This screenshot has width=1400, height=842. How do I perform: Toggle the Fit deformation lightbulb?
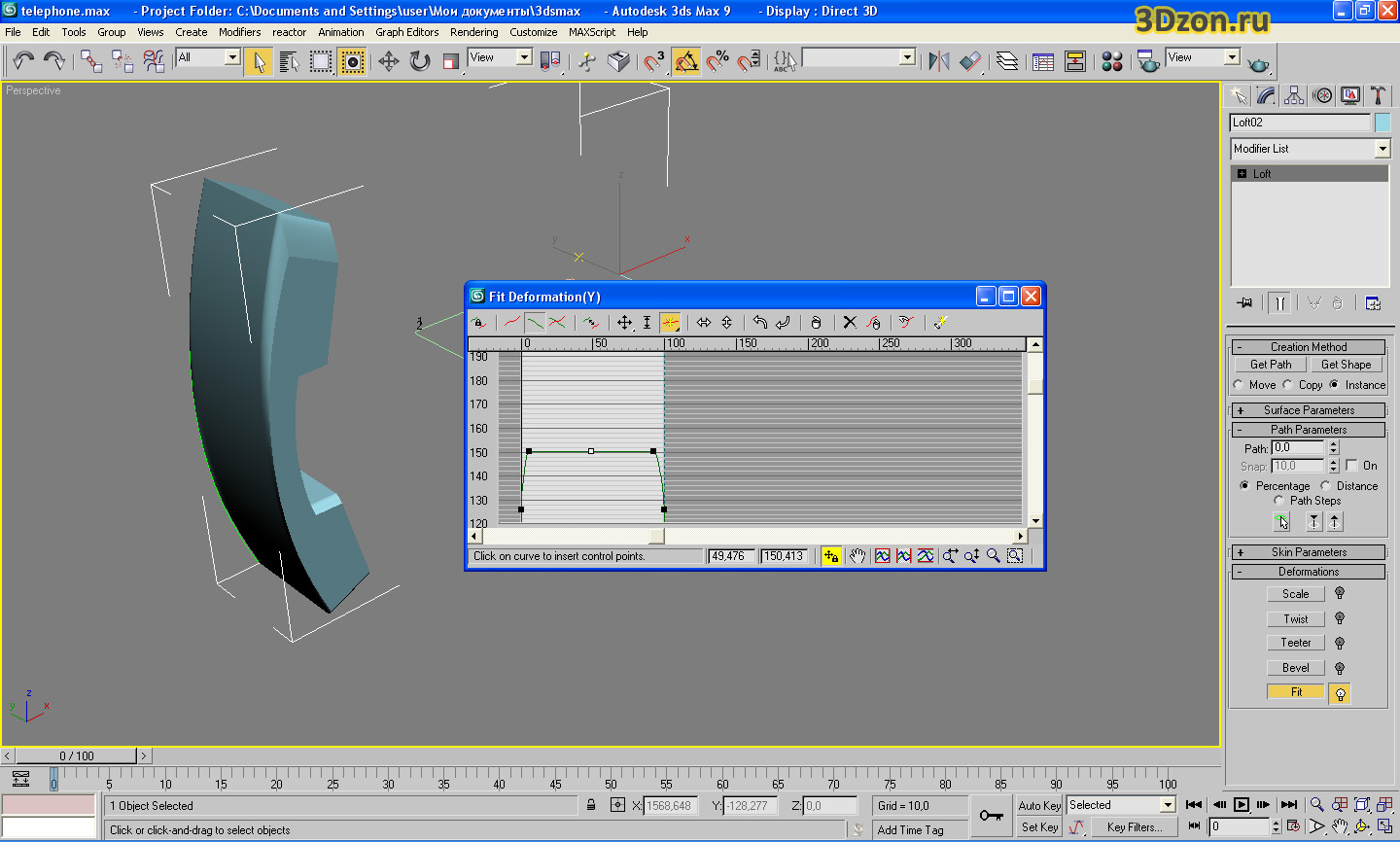pos(1340,693)
